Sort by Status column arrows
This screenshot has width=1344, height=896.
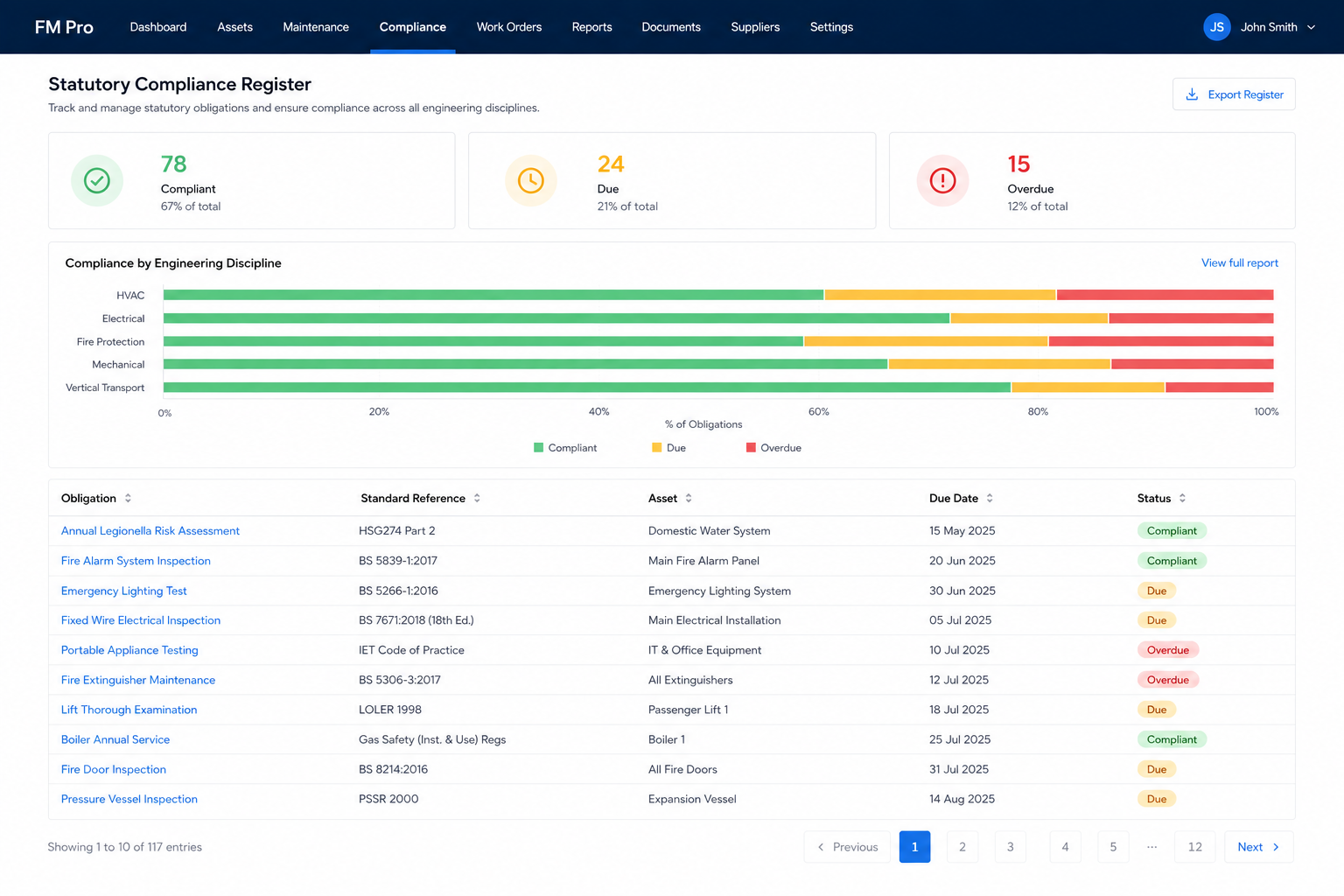[1182, 498]
